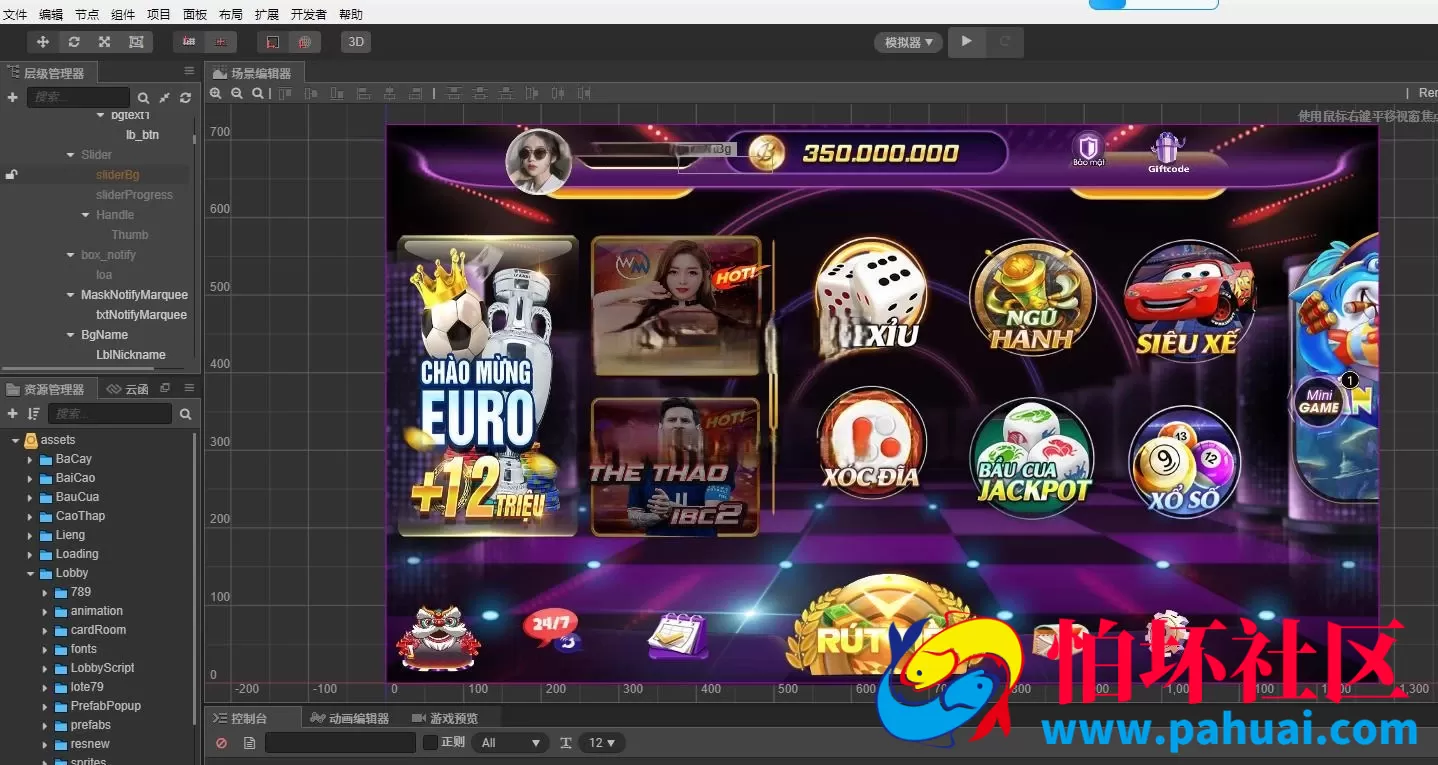Enable the 正则 regex checkbox in console

pos(430,742)
